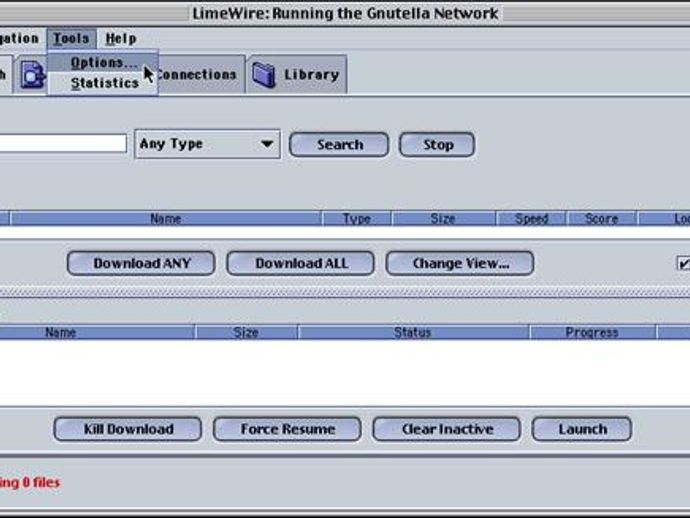Choose Options... from the Tools menu
Image resolution: width=690 pixels, height=518 pixels.
pos(103,62)
